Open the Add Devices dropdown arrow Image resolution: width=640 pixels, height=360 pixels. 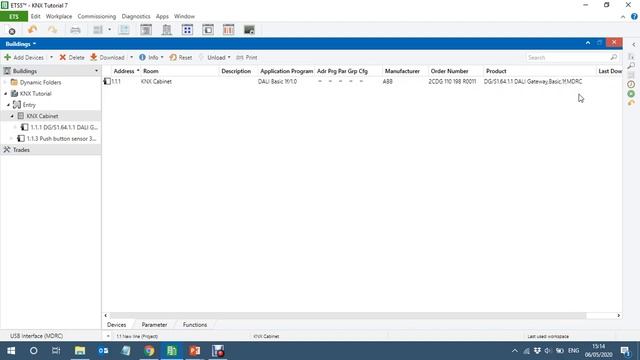[x=51, y=58]
